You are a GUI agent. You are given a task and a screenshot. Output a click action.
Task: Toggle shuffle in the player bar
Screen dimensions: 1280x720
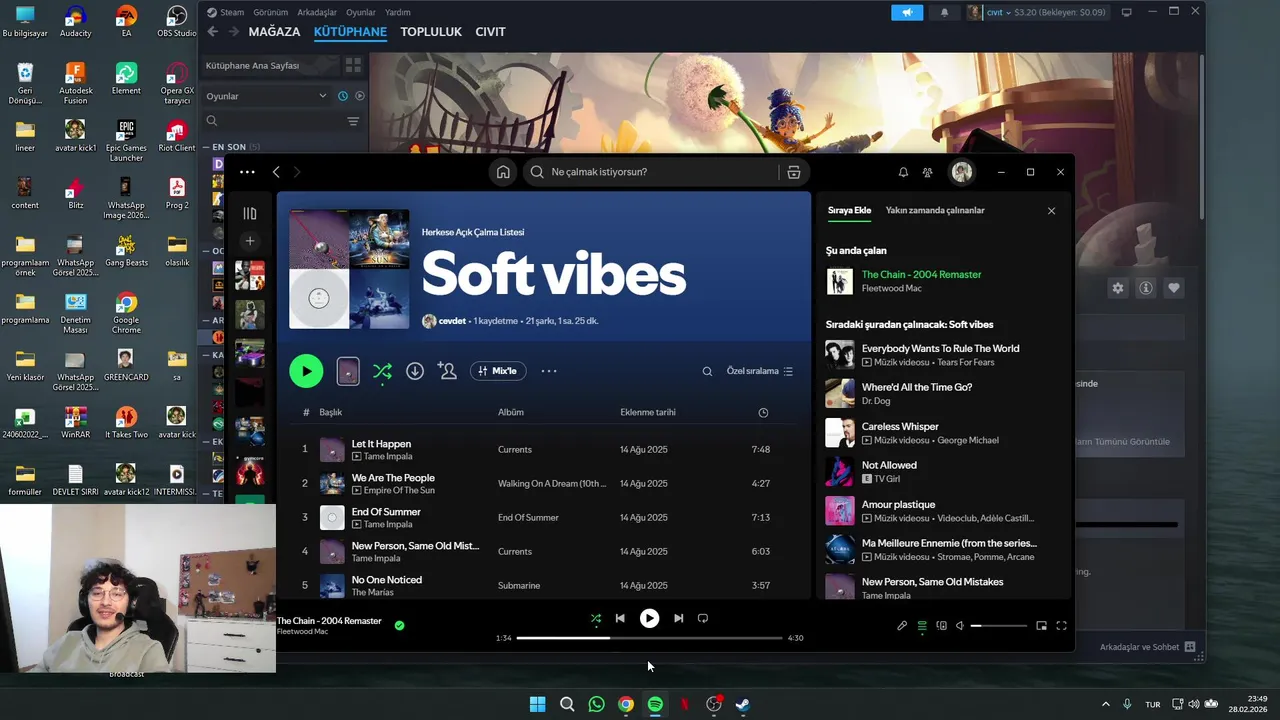(596, 618)
